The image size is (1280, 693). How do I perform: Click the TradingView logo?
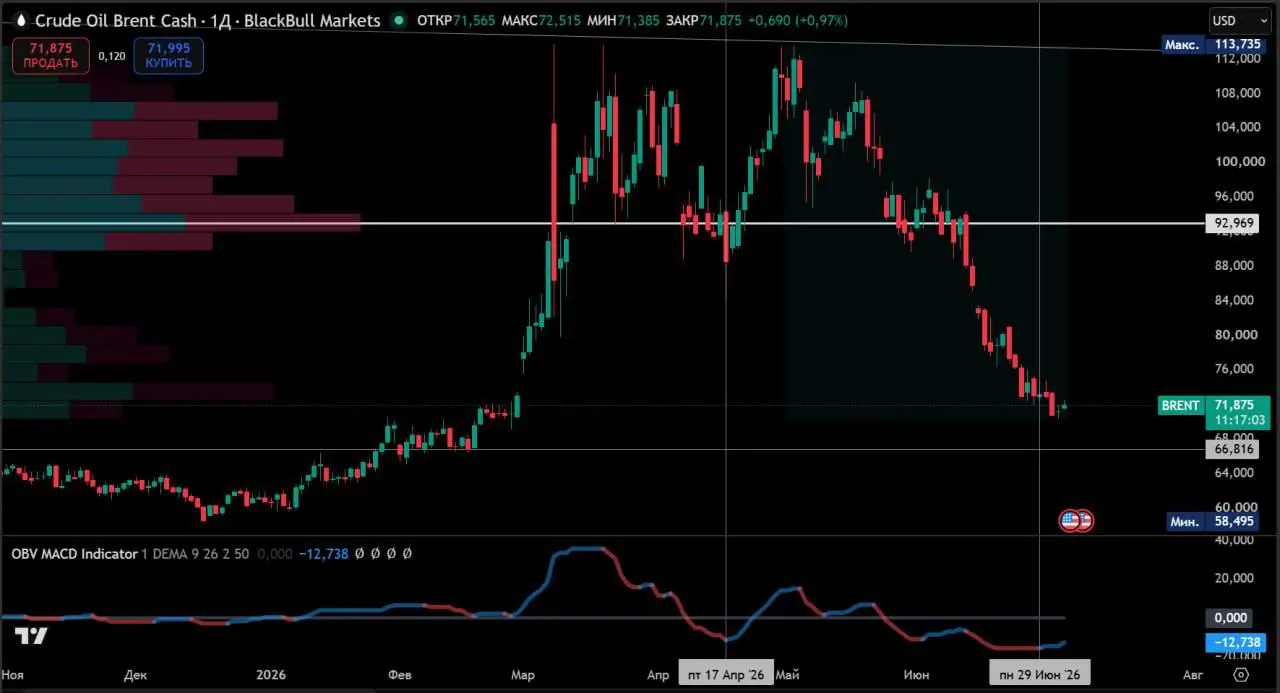(30, 637)
